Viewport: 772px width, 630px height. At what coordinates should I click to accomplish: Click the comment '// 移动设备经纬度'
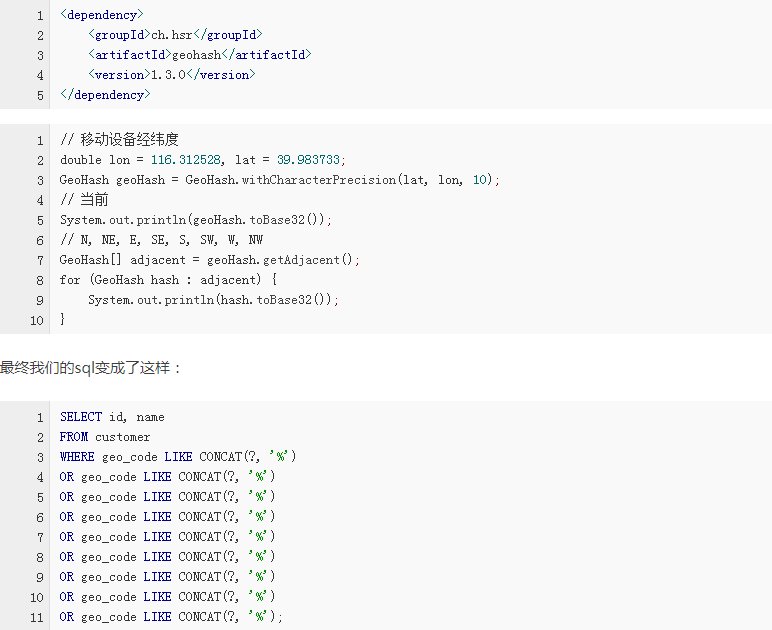tap(119, 140)
